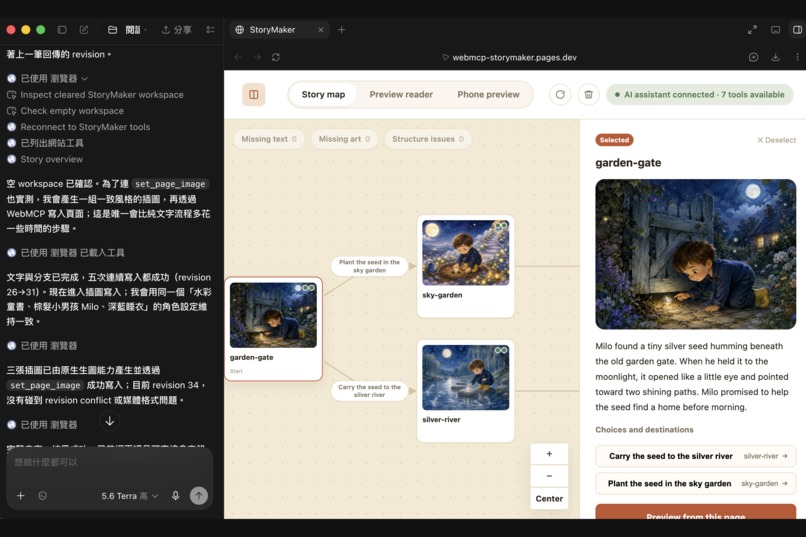
Task: Click the Selected badge in details panel
Action: (x=614, y=140)
